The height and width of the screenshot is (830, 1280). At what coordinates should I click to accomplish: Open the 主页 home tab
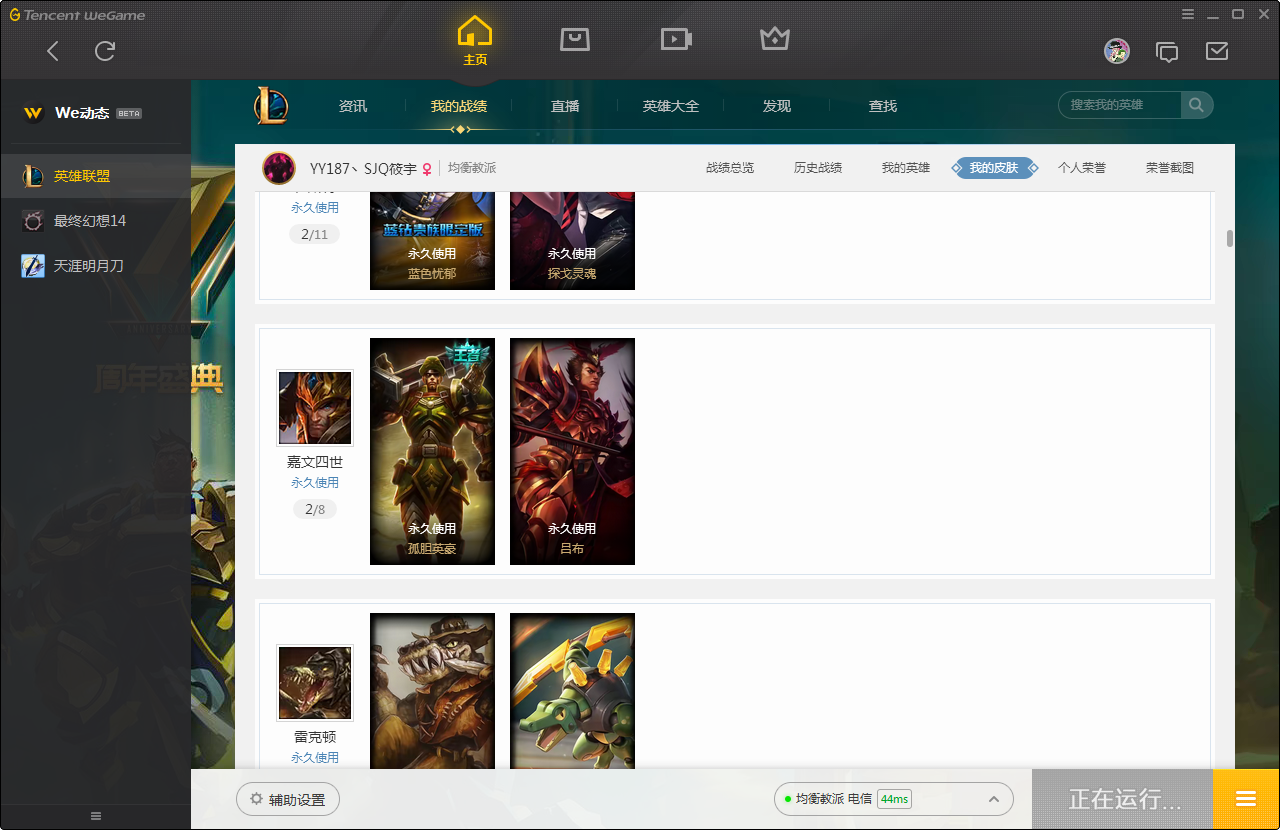point(475,41)
